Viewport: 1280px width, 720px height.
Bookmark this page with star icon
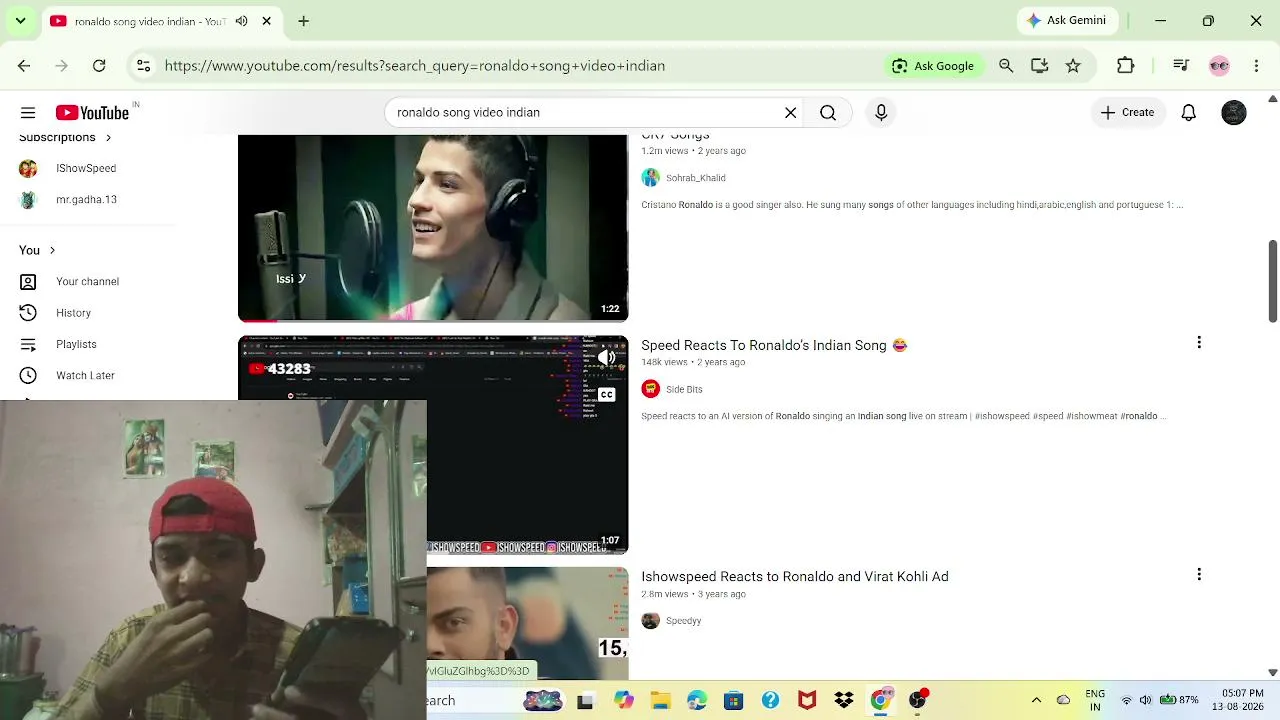coord(1073,66)
